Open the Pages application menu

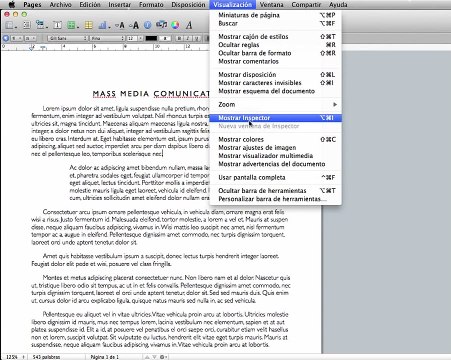[32, 5]
